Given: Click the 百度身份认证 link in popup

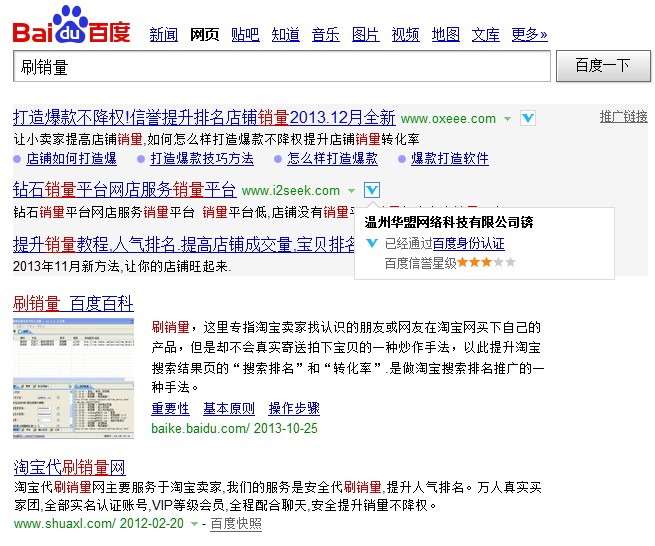Looking at the screenshot, I should (468, 243).
